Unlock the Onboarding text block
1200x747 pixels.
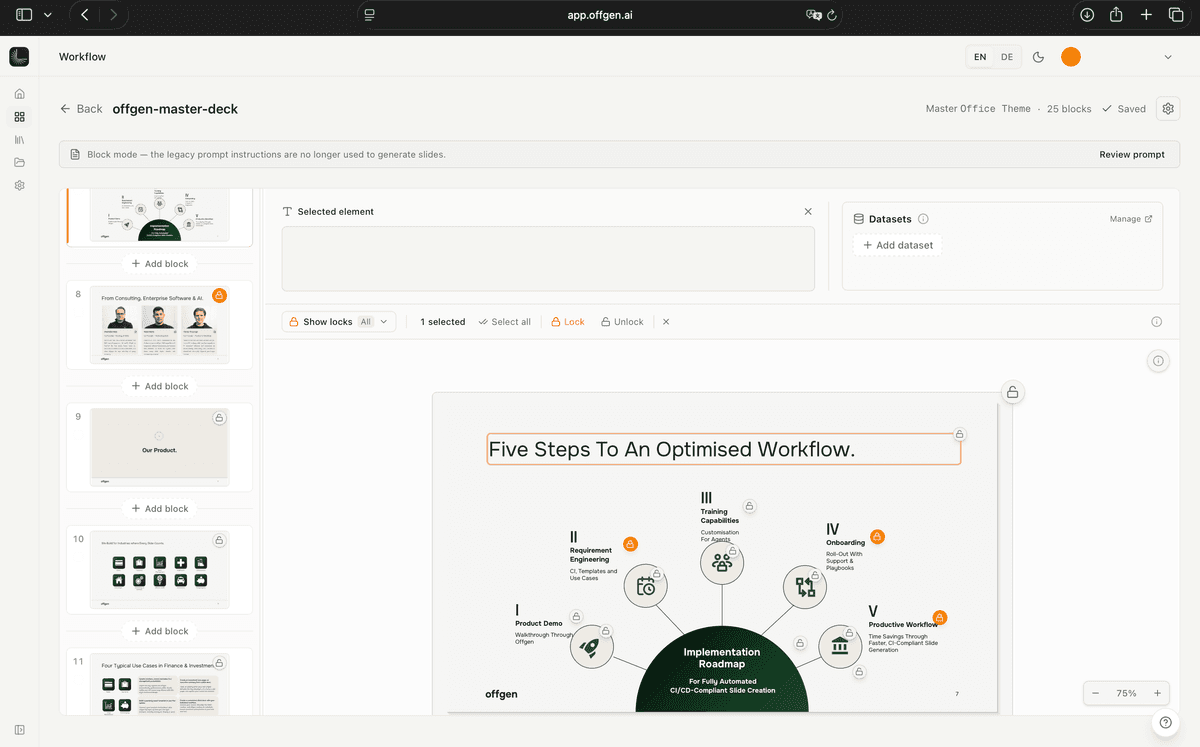click(877, 537)
